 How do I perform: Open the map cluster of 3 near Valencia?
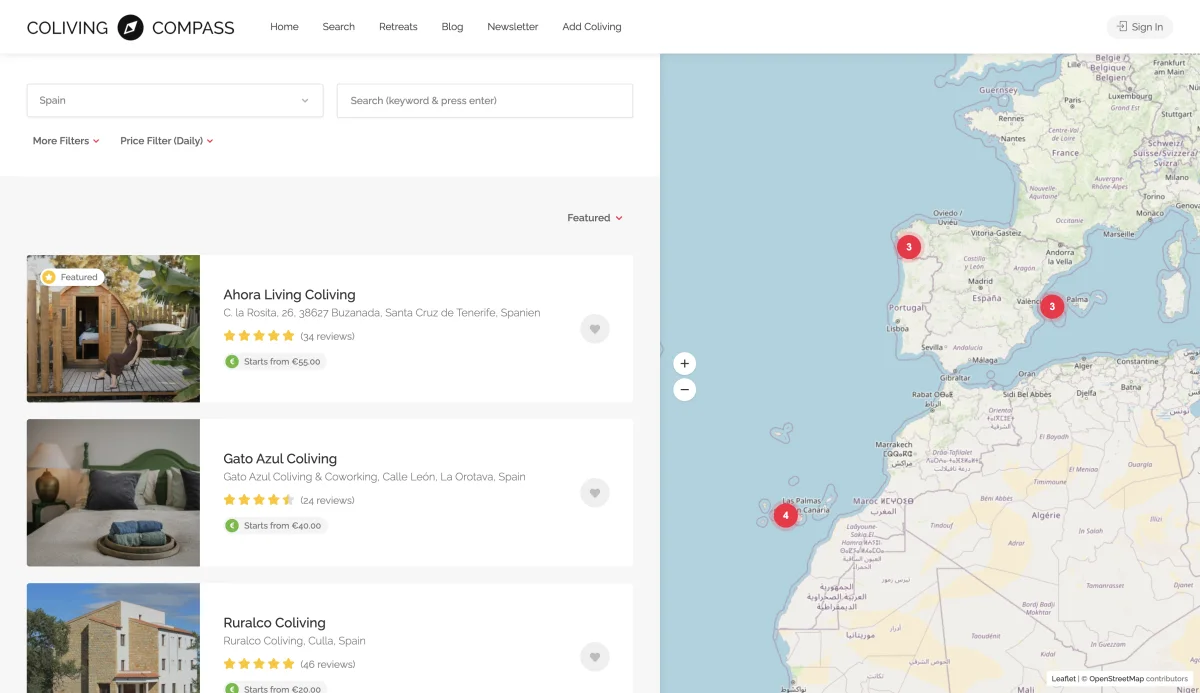point(1052,306)
